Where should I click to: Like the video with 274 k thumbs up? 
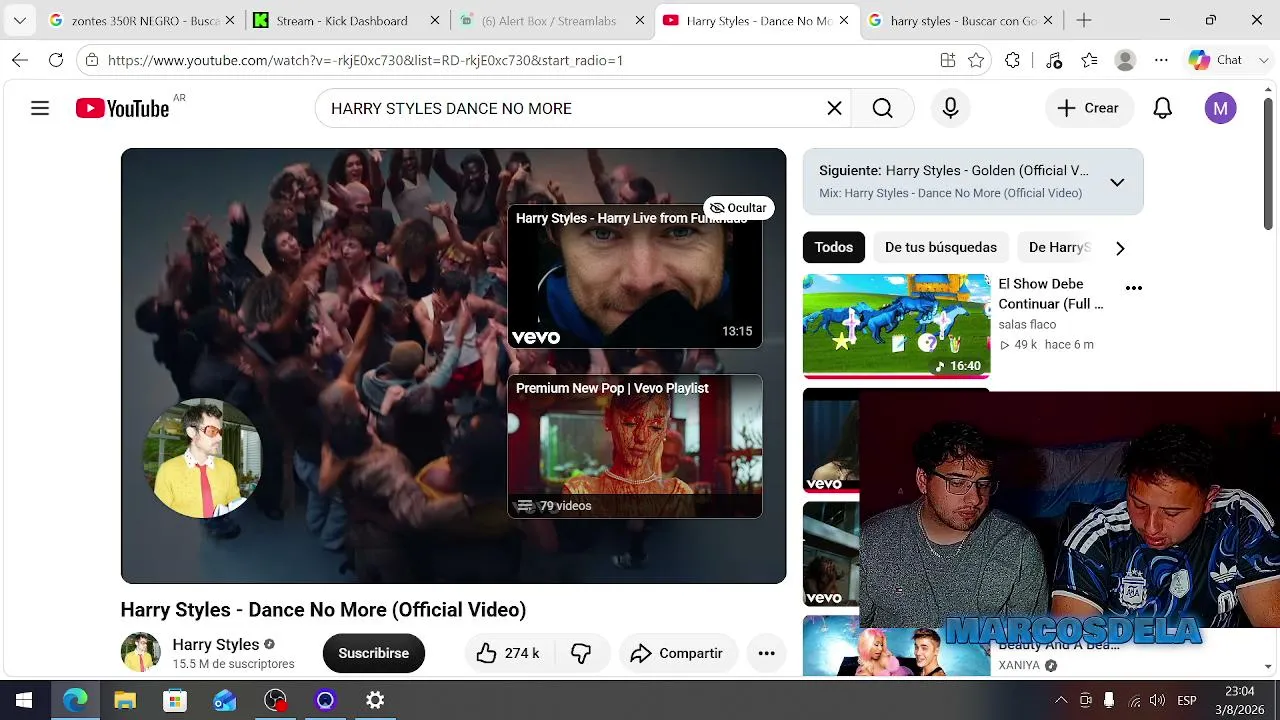[507, 653]
